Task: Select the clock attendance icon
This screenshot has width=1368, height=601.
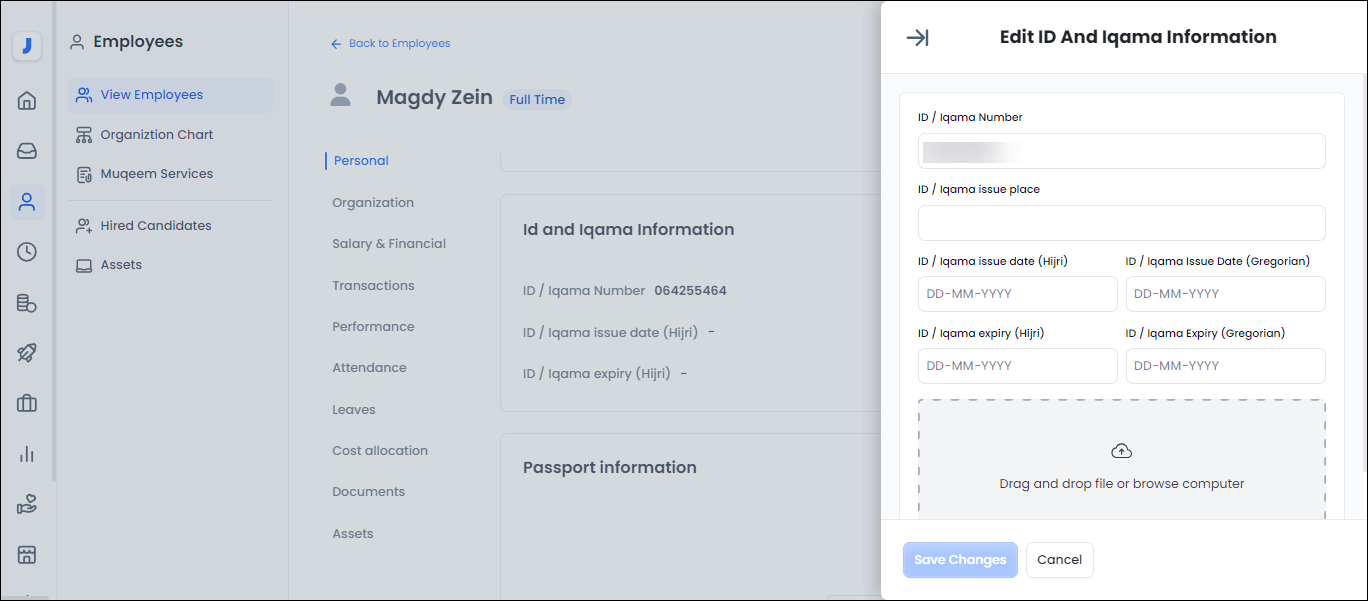Action: click(x=27, y=252)
